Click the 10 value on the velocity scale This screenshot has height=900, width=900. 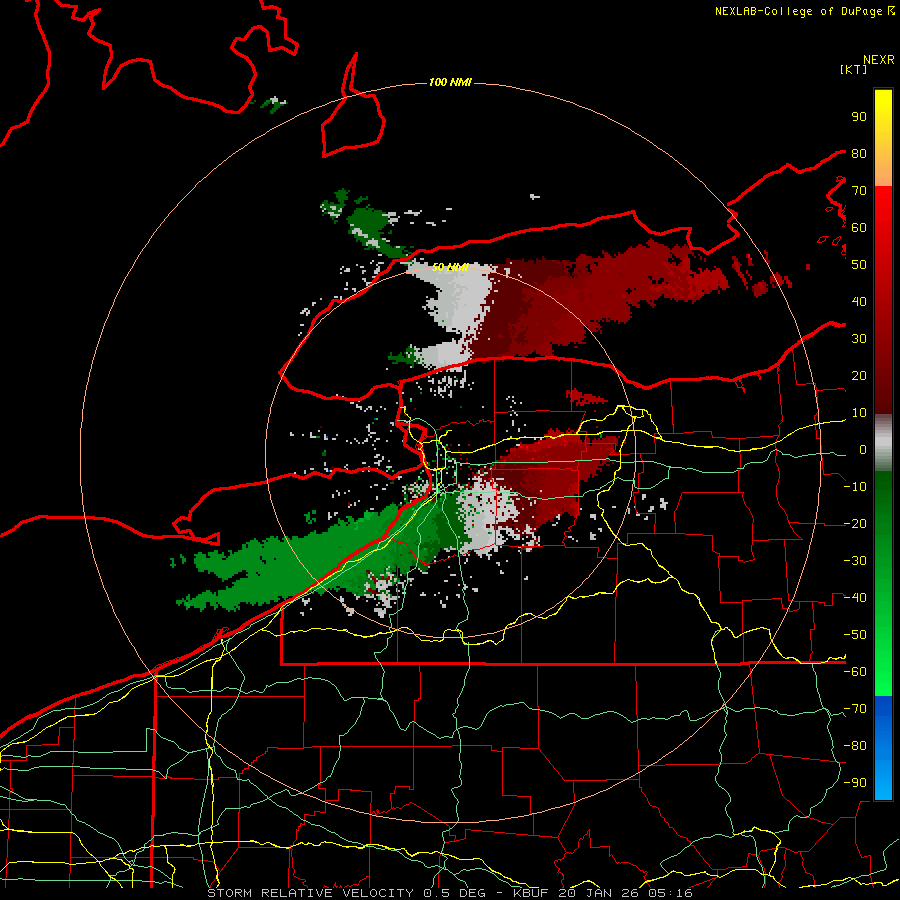859,413
